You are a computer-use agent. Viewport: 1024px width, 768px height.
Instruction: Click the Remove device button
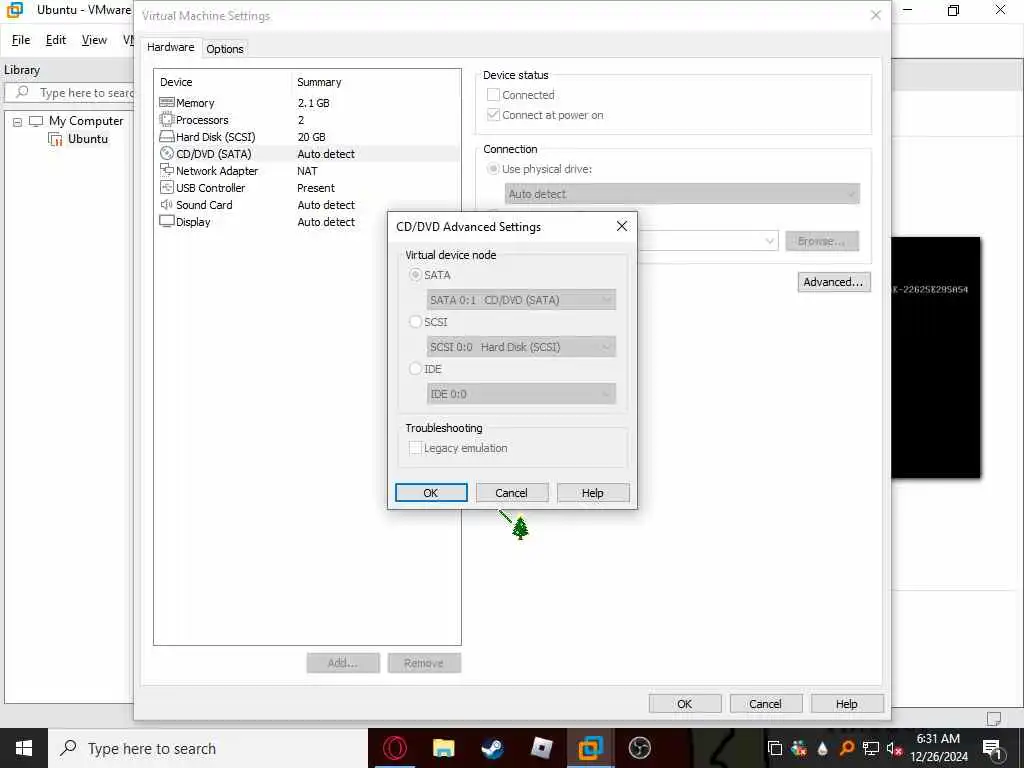coord(424,663)
